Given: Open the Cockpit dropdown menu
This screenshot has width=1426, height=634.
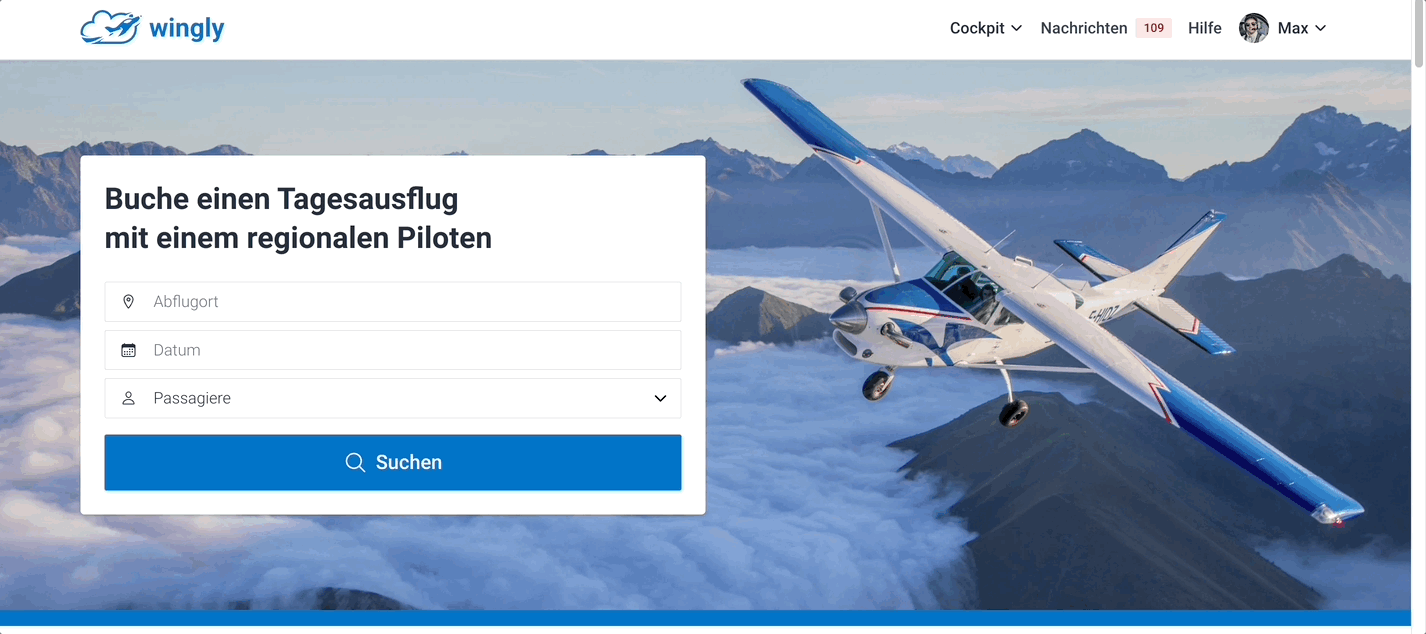Looking at the screenshot, I should pos(986,28).
